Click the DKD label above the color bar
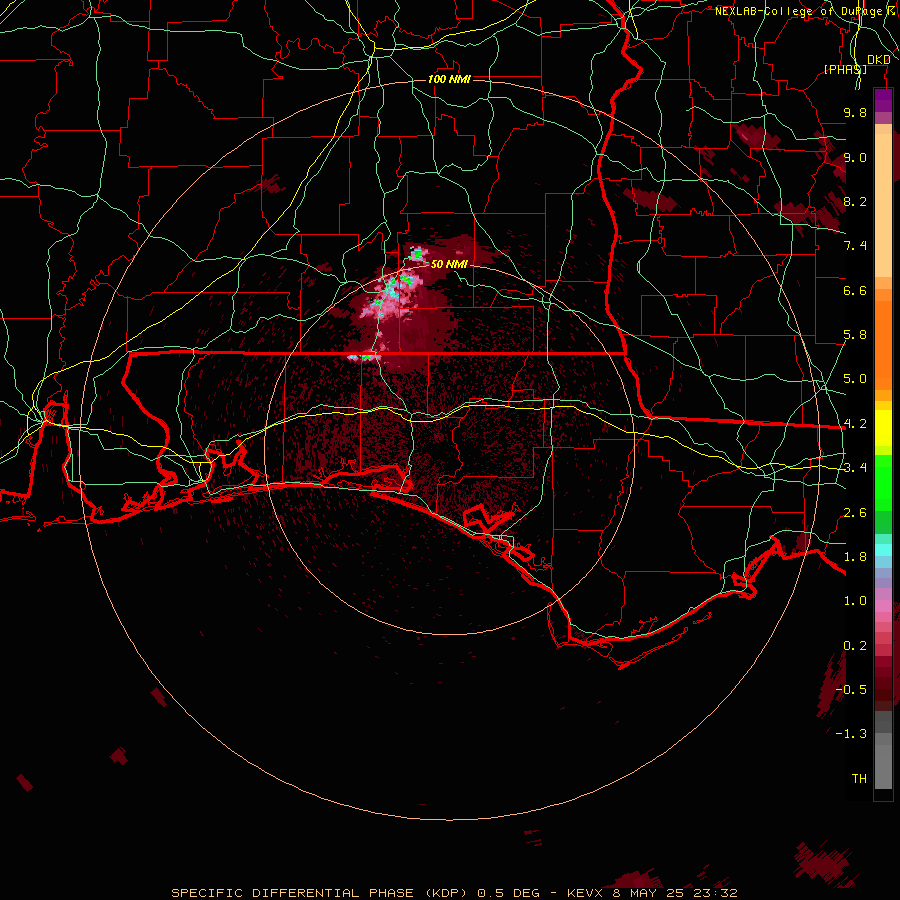 coord(878,60)
